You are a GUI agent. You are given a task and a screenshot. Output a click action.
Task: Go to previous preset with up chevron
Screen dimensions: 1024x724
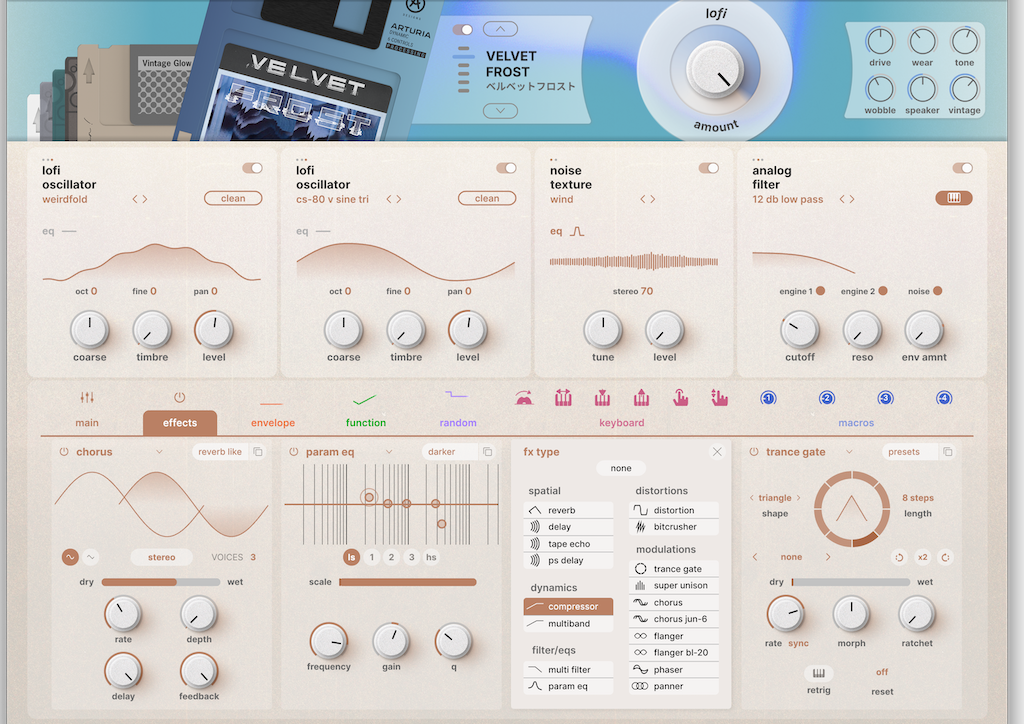(500, 29)
